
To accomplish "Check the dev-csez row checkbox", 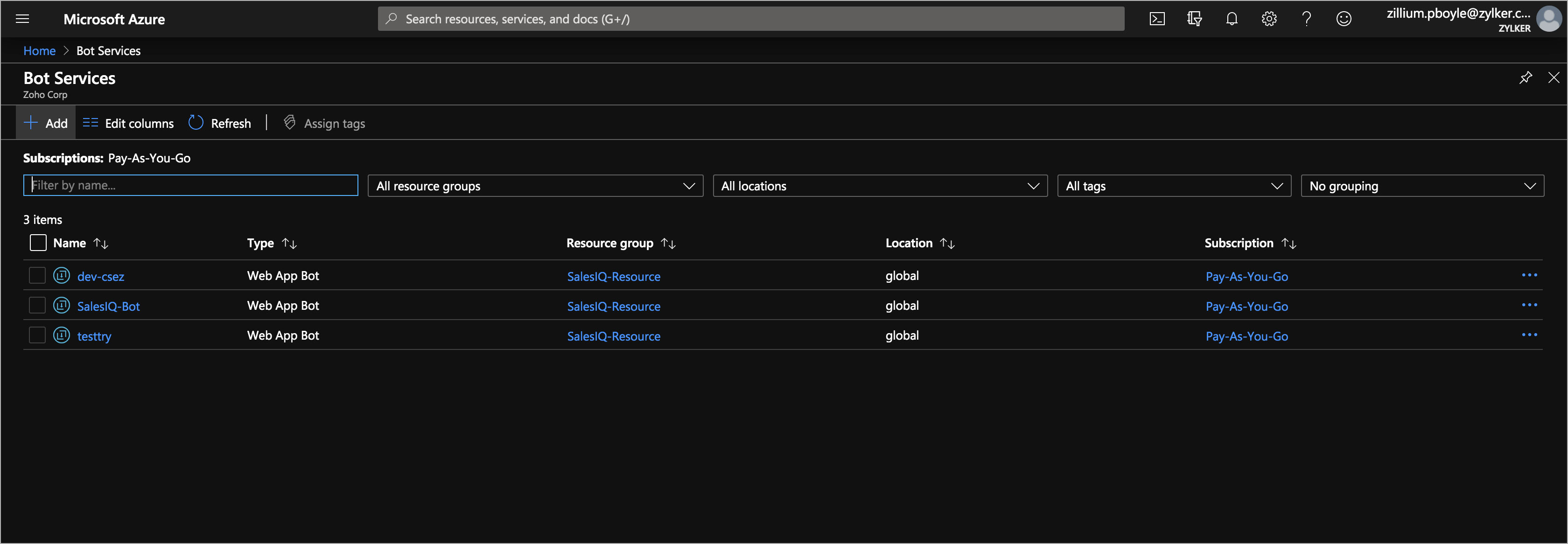I will pyautogui.click(x=37, y=276).
